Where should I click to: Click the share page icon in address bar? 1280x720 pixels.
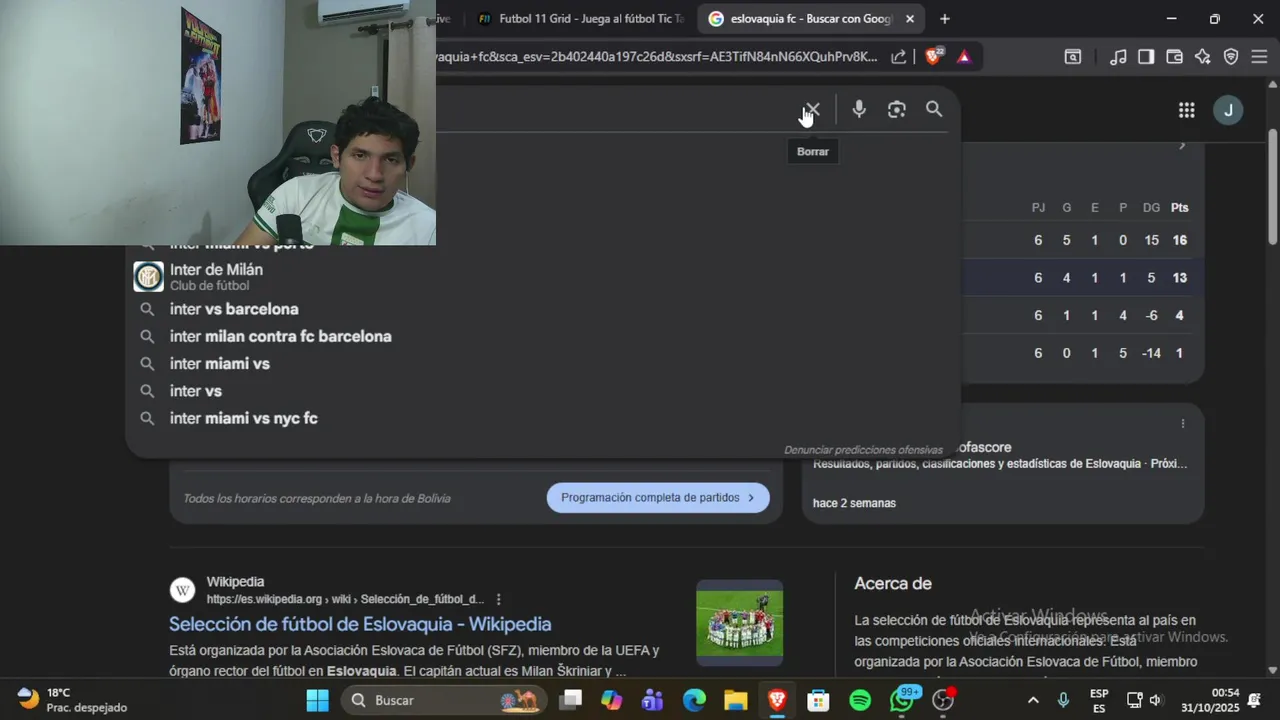(899, 57)
